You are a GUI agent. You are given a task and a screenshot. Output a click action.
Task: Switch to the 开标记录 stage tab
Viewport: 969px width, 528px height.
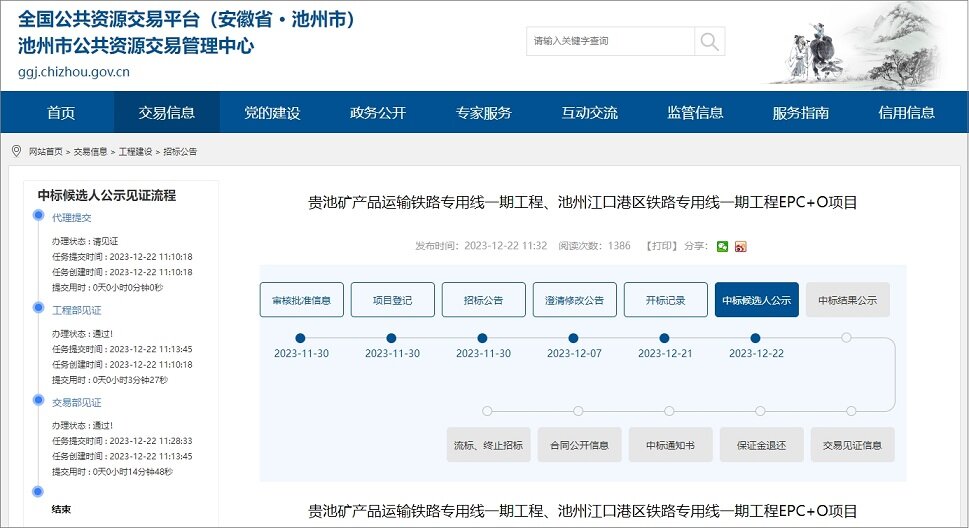665,300
